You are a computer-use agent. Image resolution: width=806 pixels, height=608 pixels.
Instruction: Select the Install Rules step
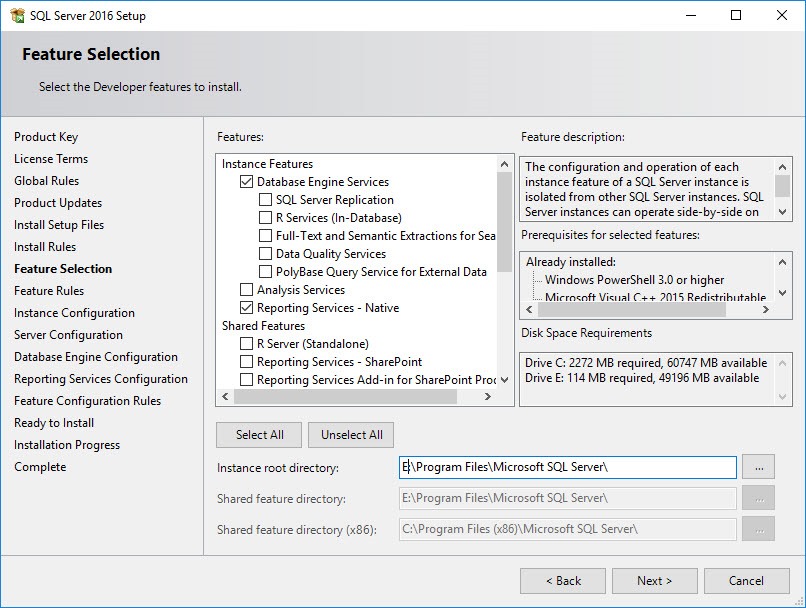pos(45,247)
